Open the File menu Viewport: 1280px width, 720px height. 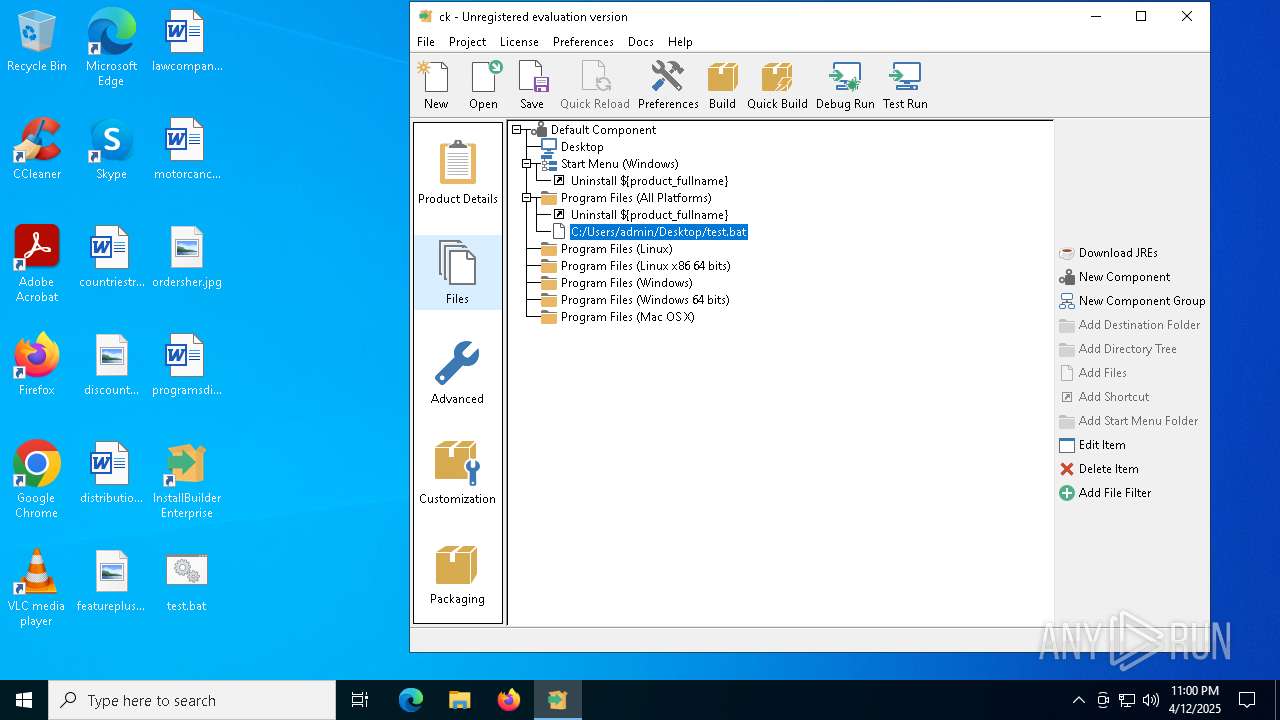tap(426, 42)
